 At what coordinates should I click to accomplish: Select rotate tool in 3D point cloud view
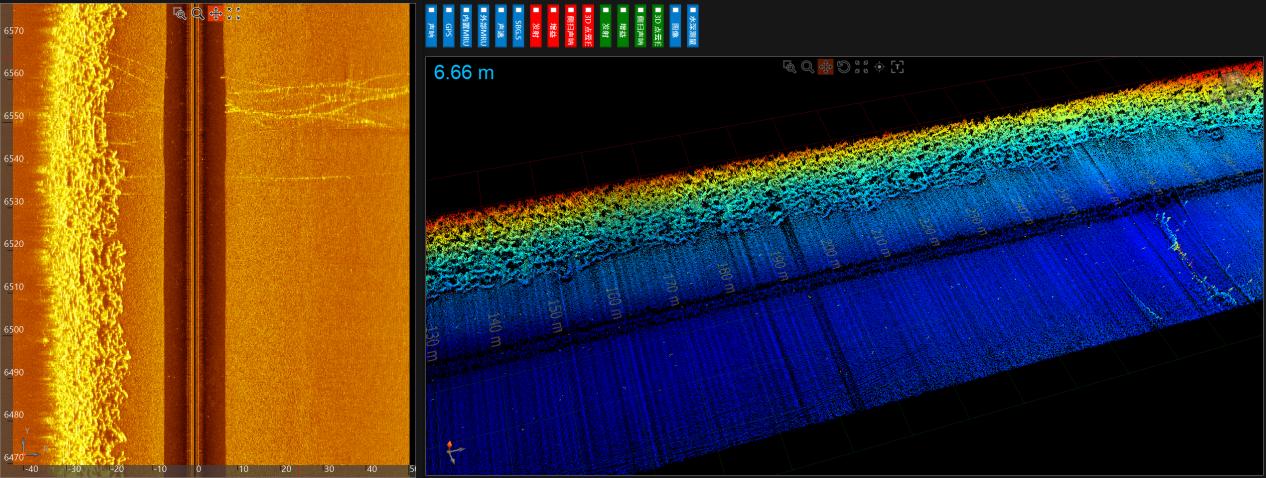coord(843,66)
